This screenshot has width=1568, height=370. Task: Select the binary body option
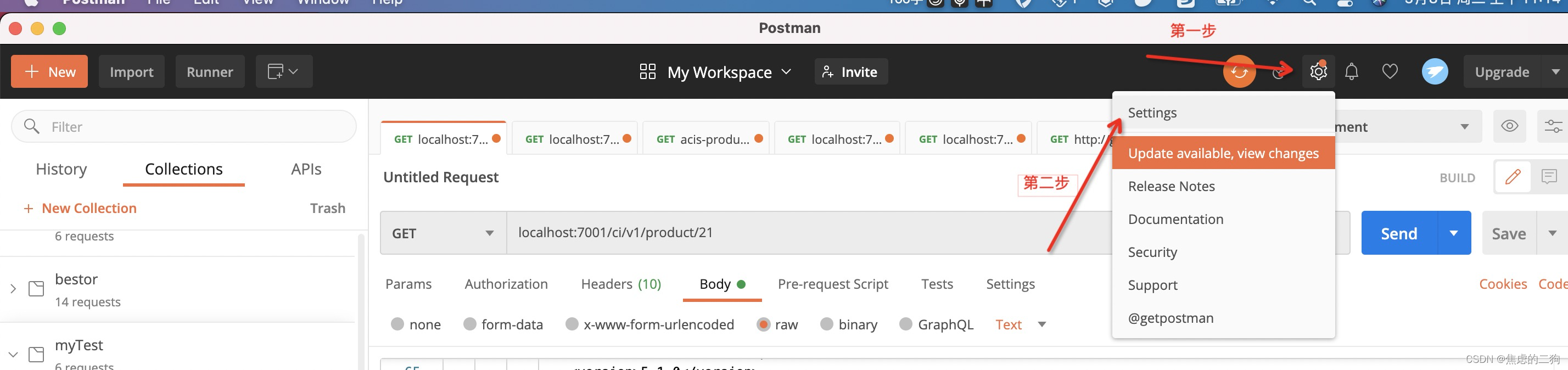click(827, 324)
